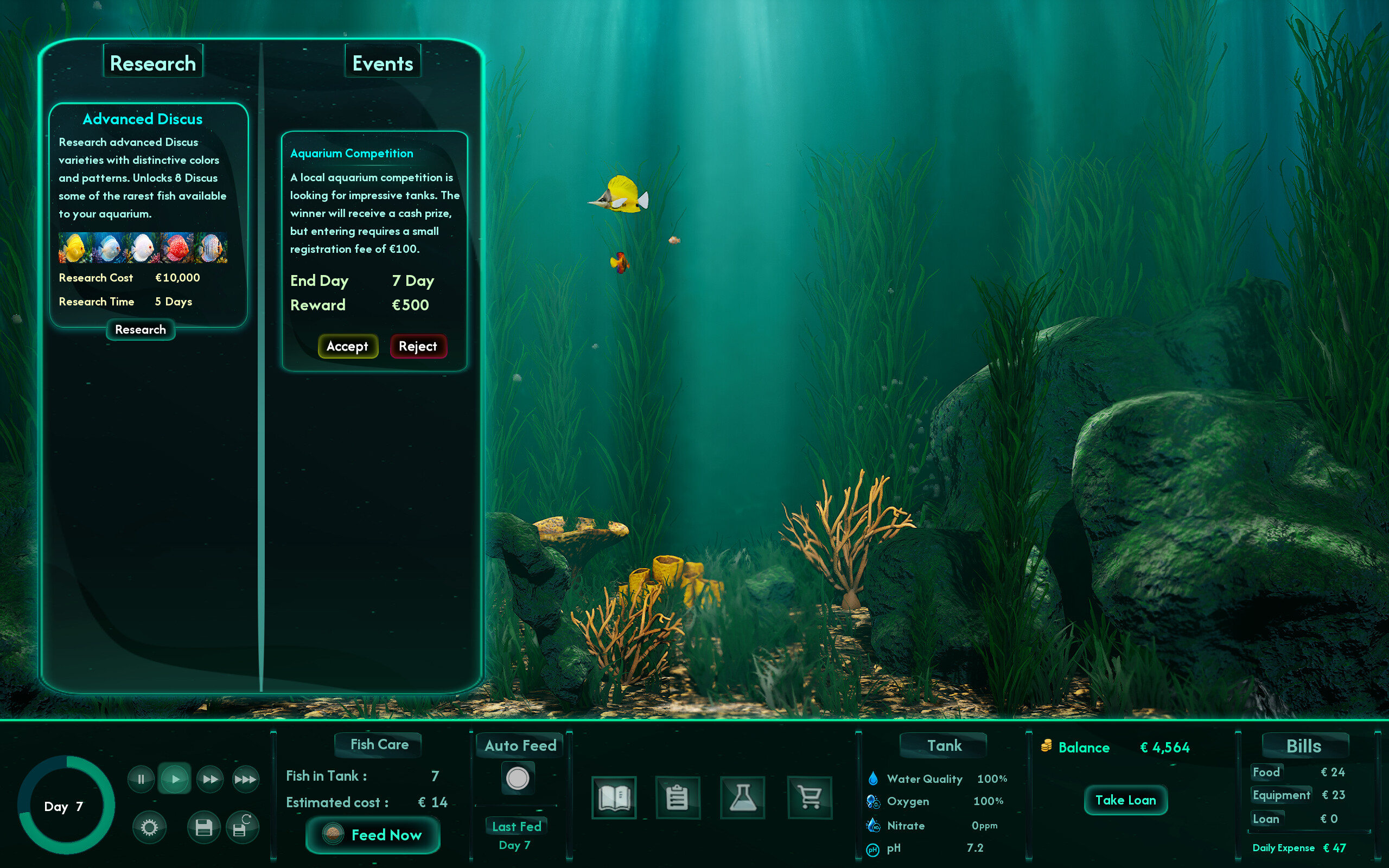The width and height of the screenshot is (1389, 868).
Task: Click the balance coins icon
Action: [x=1046, y=746]
